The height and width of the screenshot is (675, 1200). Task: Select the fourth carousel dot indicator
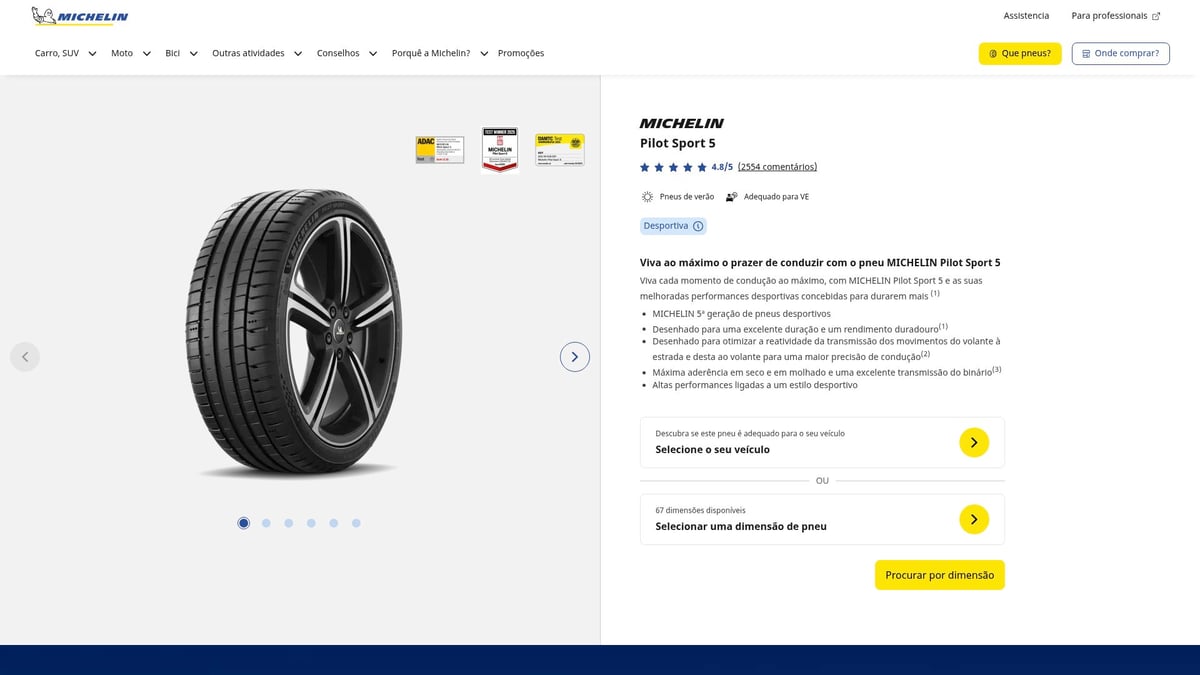[311, 522]
